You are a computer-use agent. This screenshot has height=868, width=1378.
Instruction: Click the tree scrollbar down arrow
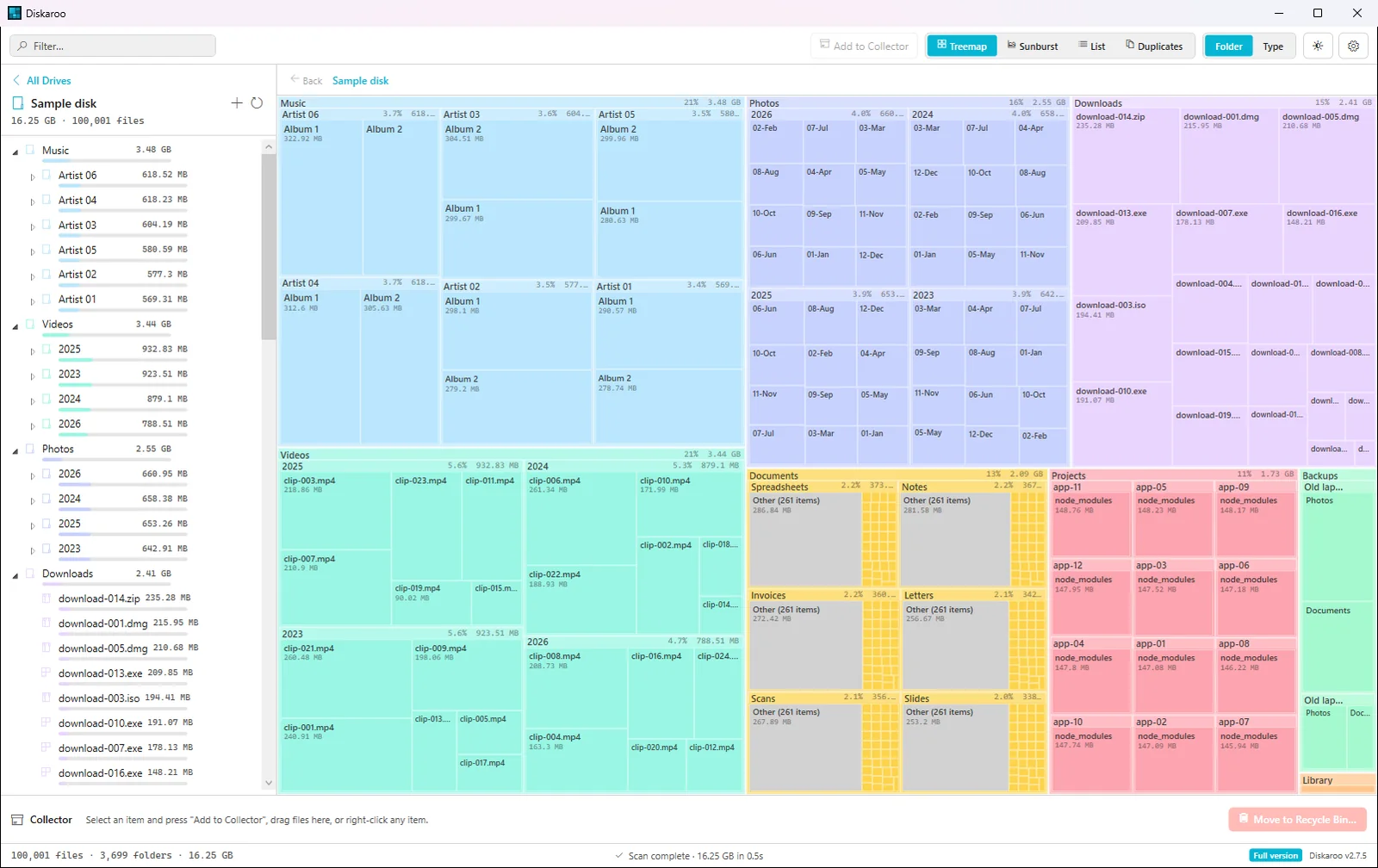point(269,783)
